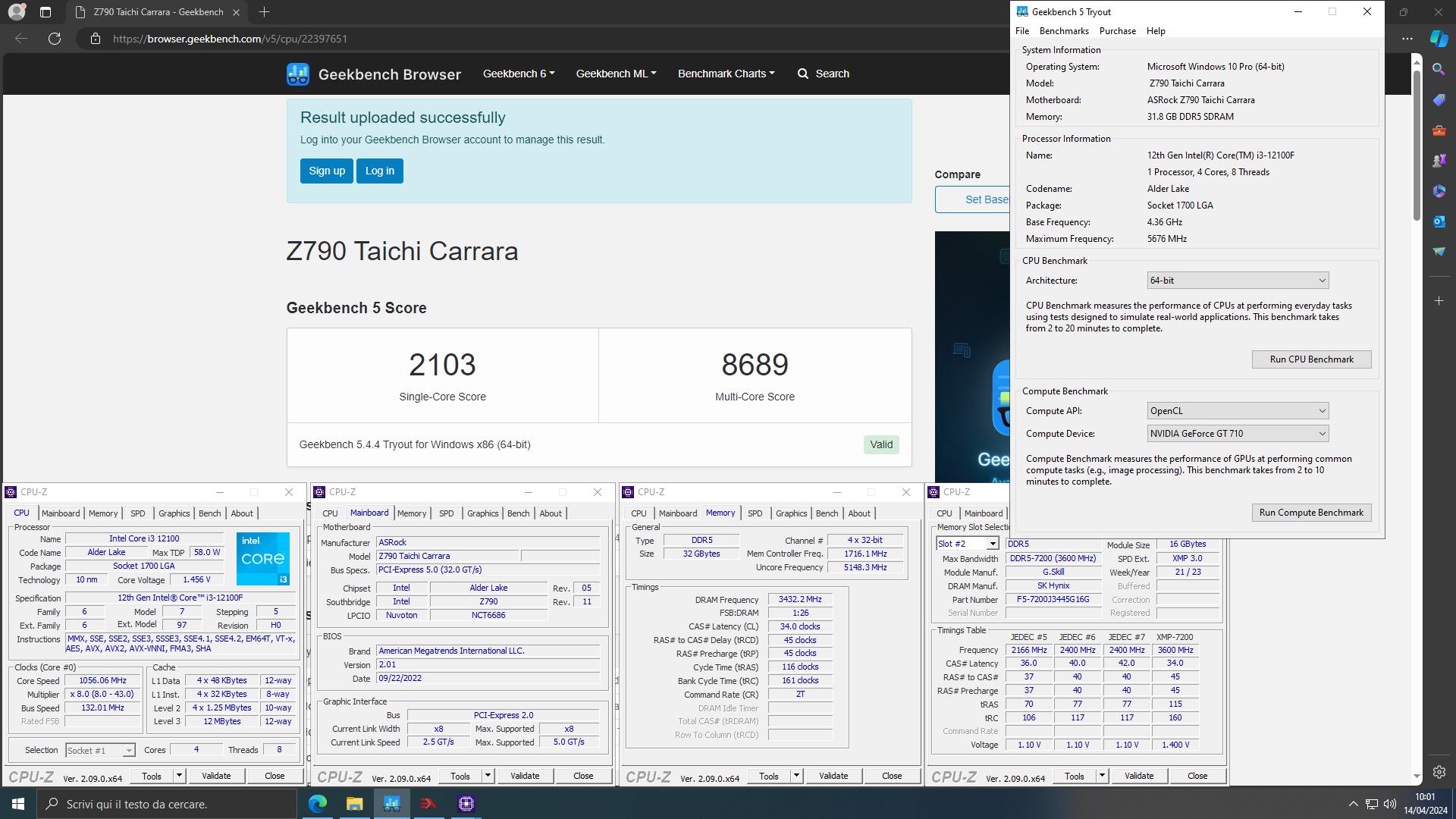Click Tools button in CPU-Z Memory window
1456x819 pixels.
pos(769,776)
